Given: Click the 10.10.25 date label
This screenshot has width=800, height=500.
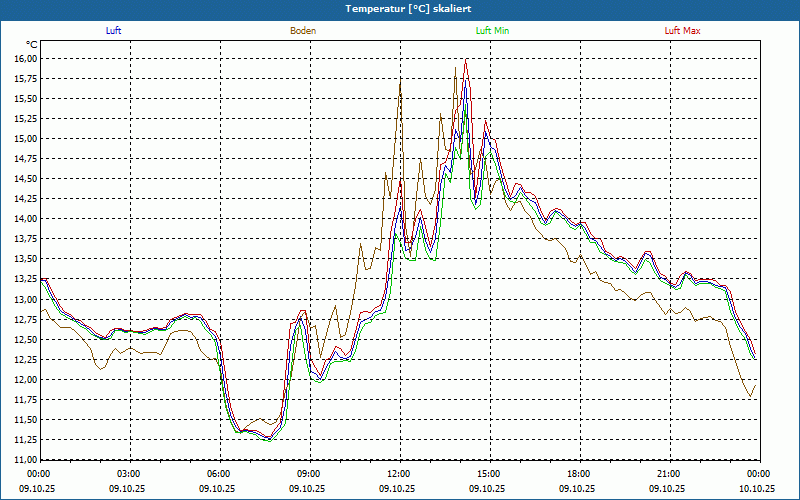Looking at the screenshot, I should click(x=757, y=488).
